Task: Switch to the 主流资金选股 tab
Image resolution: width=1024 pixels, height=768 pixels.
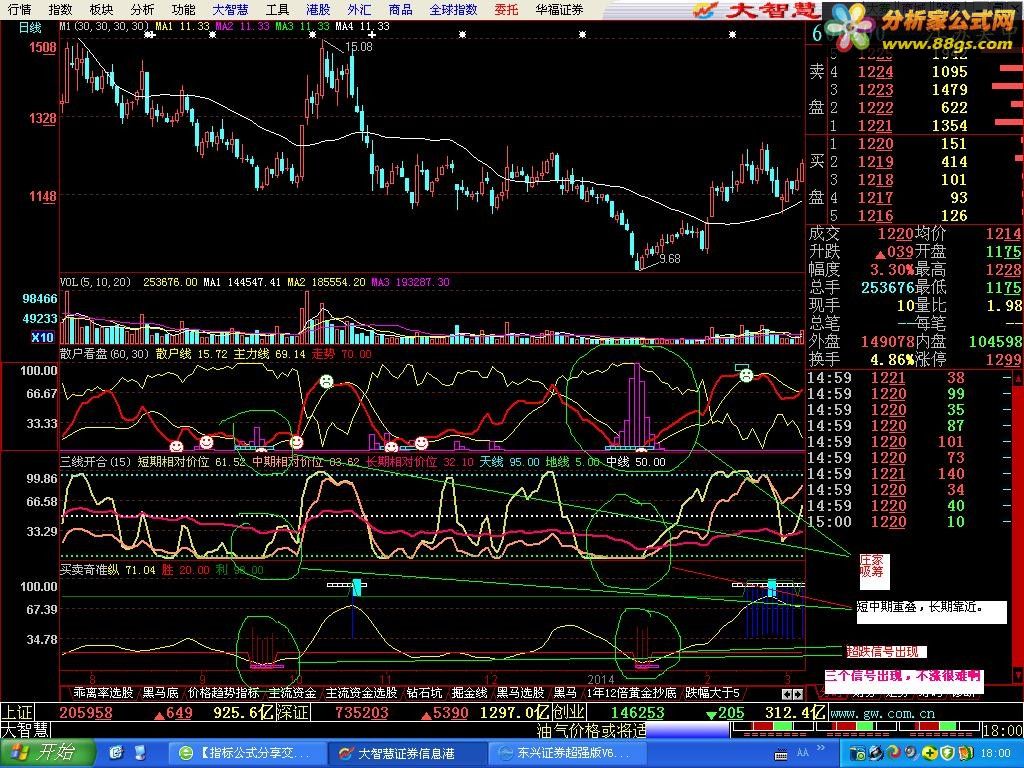Action: coord(361,692)
